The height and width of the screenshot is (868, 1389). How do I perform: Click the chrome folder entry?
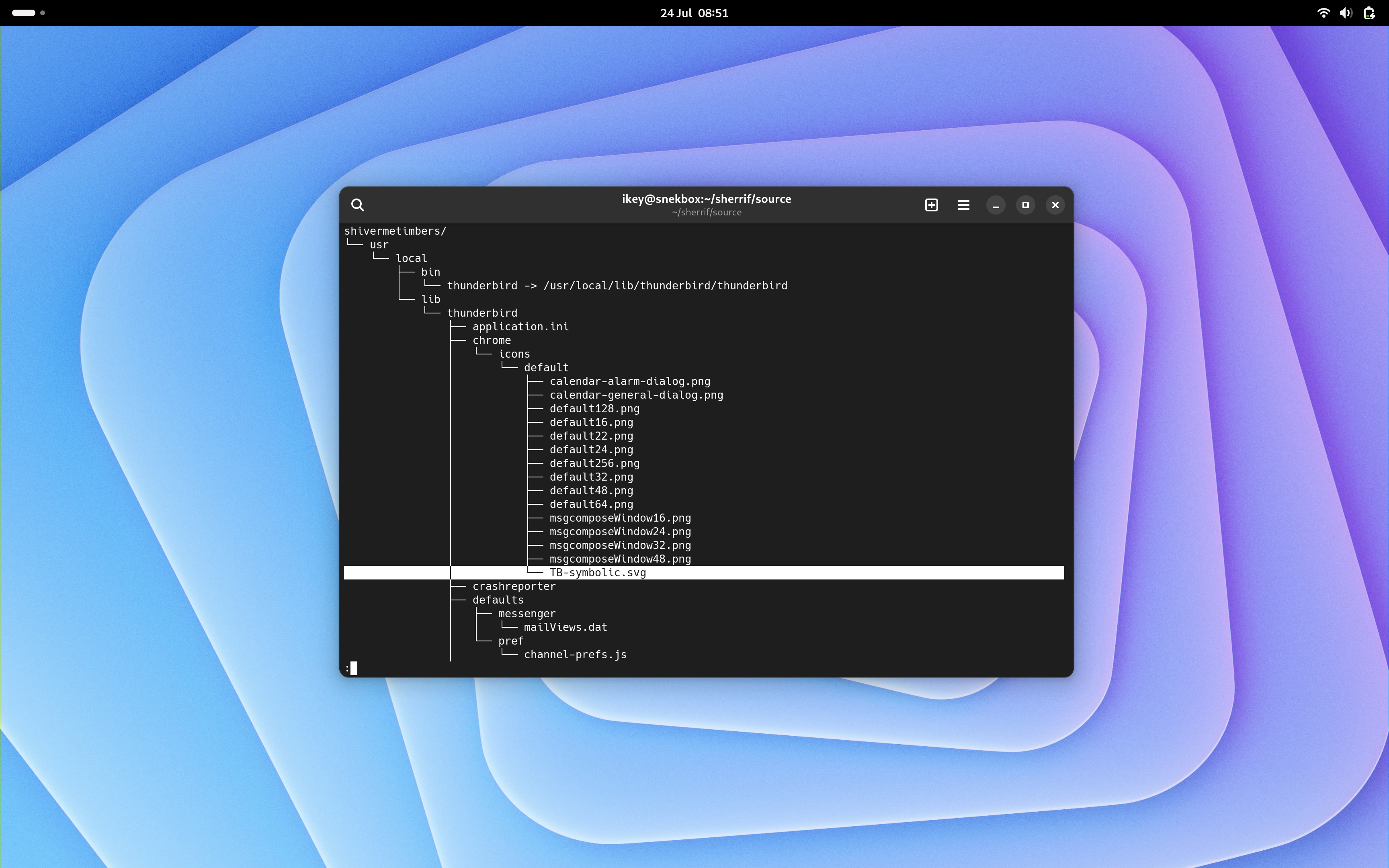(x=491, y=340)
